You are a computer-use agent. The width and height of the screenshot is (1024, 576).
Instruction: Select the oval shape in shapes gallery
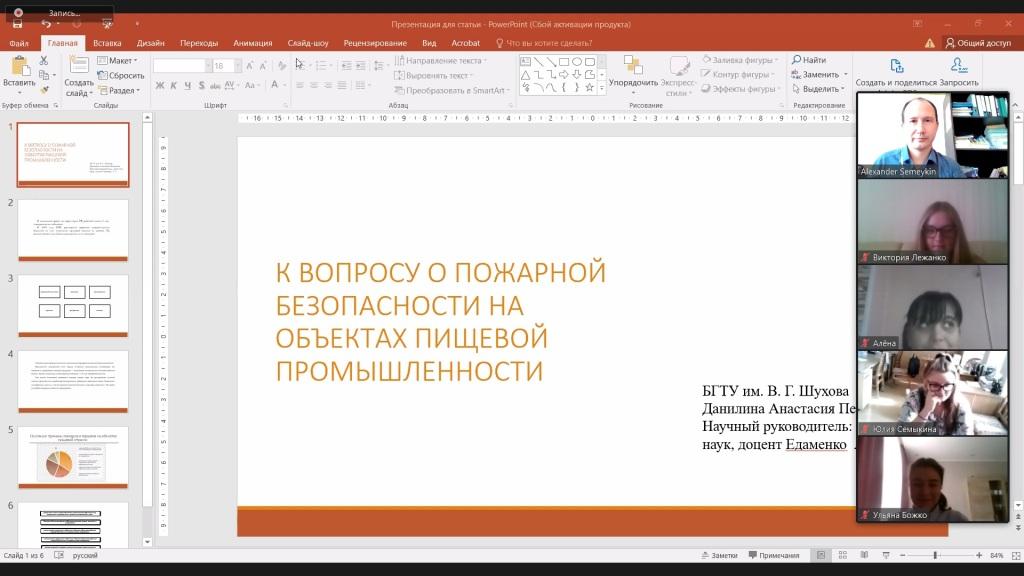577,62
